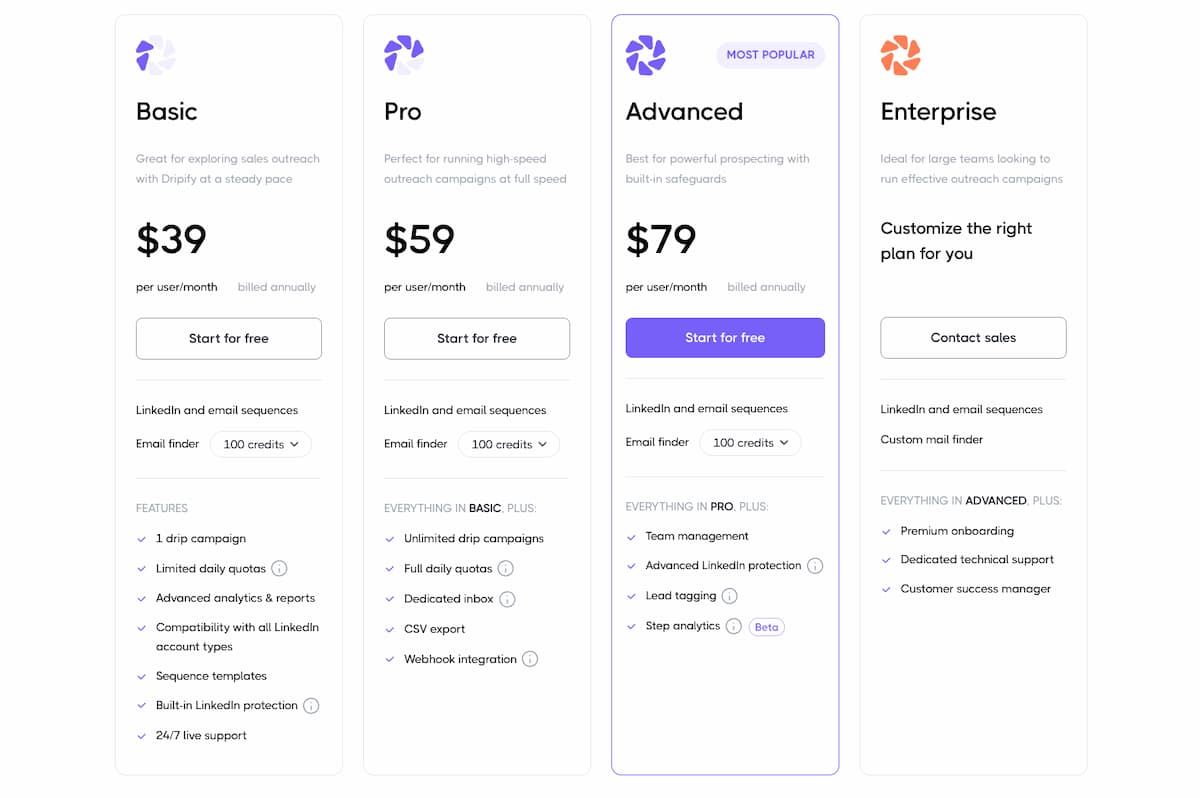The width and height of the screenshot is (1200, 798).
Task: Expand Pro plan email finder credits dropdown
Action: point(509,444)
